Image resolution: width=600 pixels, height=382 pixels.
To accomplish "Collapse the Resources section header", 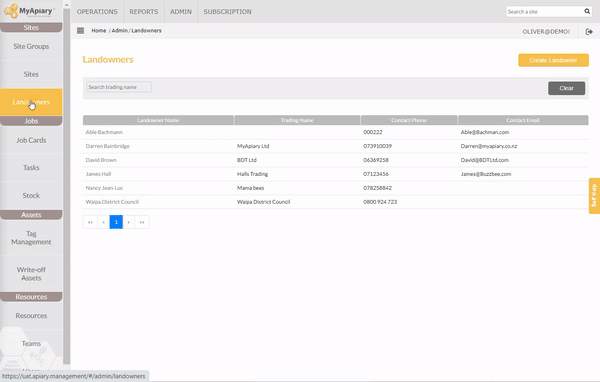I will (x=31, y=297).
